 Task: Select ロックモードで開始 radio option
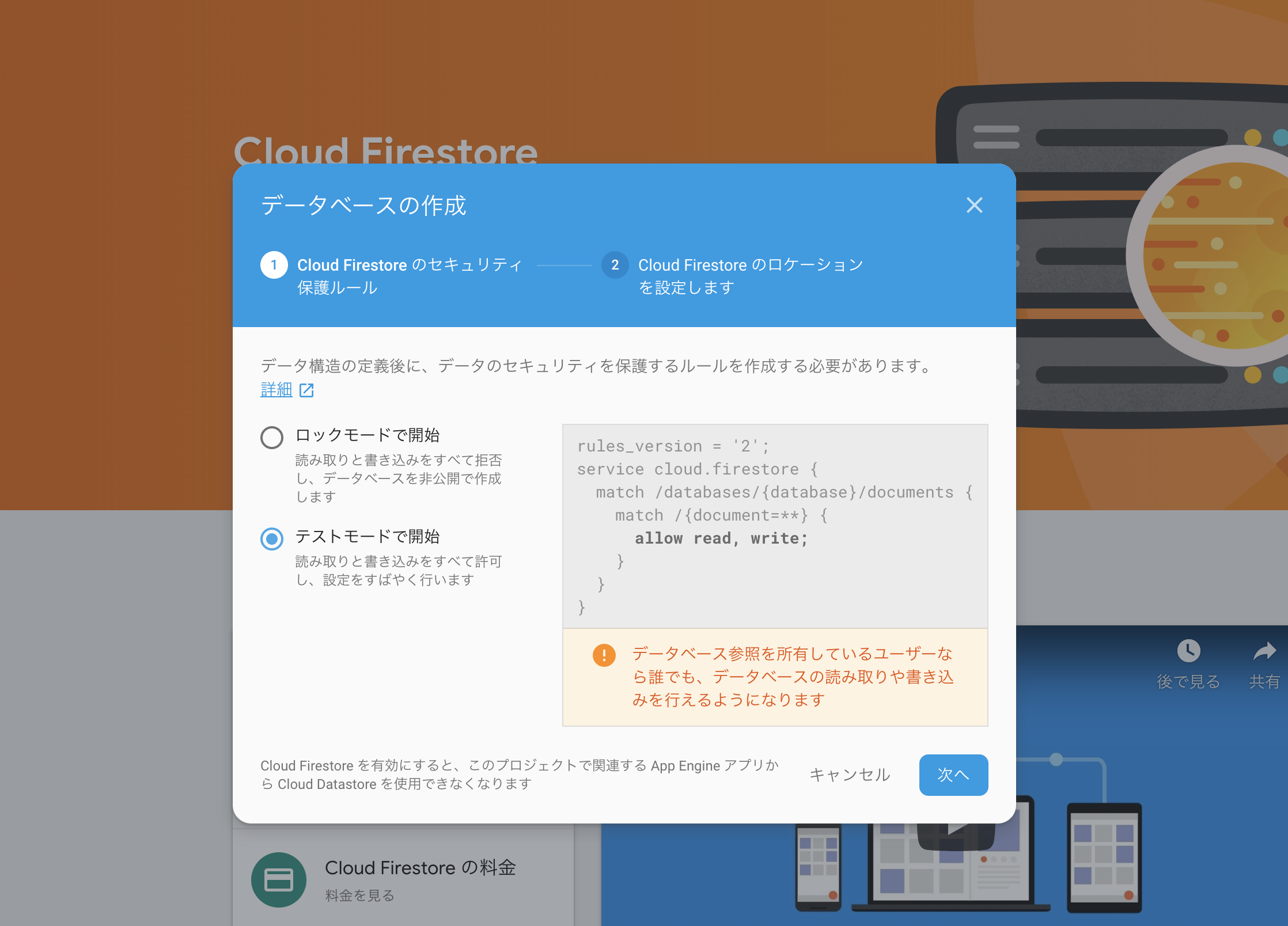click(272, 437)
